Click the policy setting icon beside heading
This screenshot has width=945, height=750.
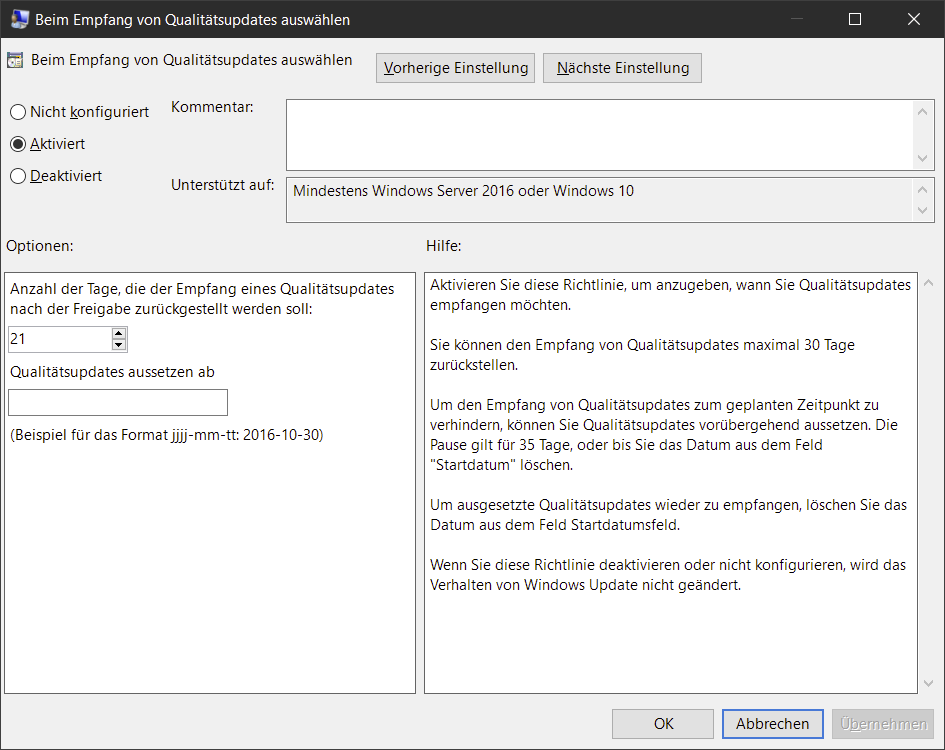(15, 60)
